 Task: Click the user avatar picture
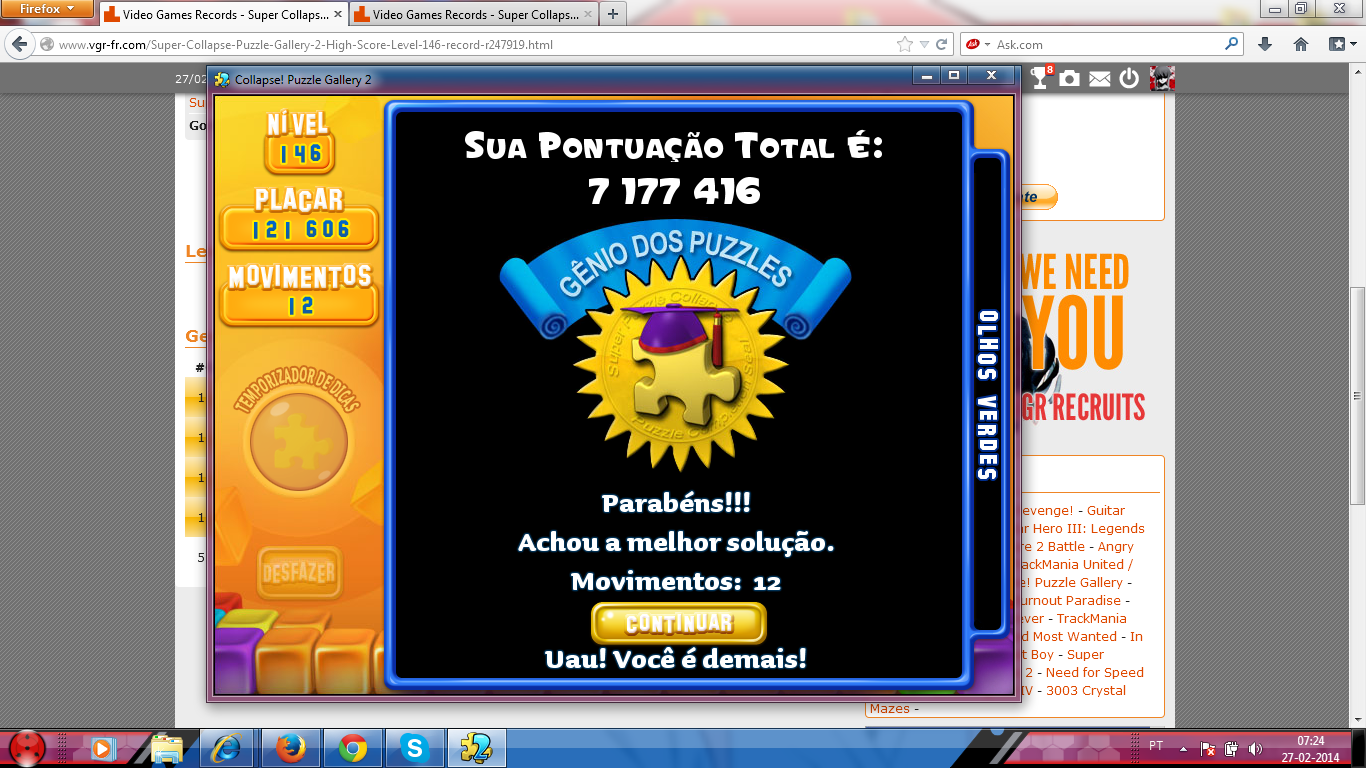[1161, 78]
